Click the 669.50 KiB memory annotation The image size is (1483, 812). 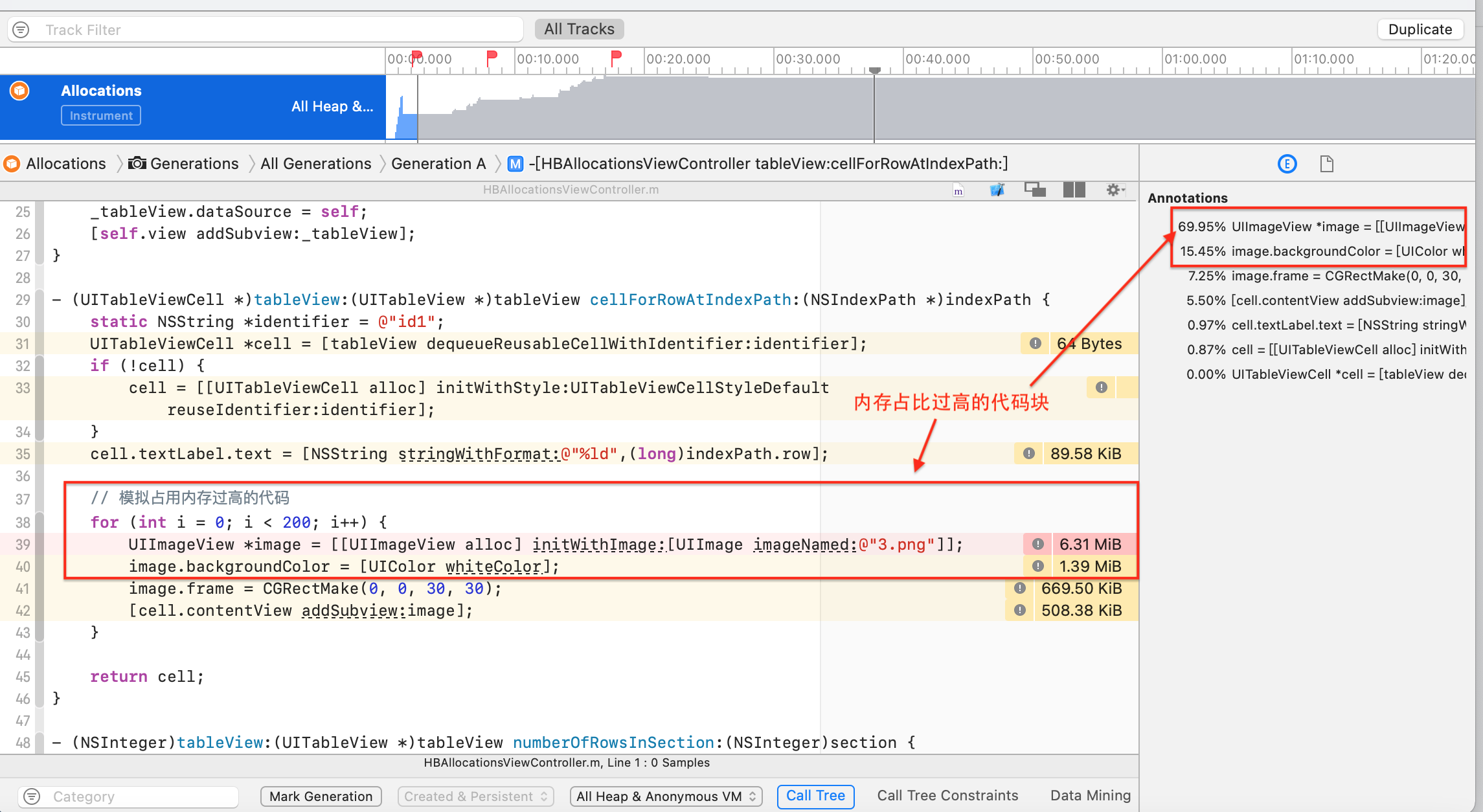tap(1081, 588)
